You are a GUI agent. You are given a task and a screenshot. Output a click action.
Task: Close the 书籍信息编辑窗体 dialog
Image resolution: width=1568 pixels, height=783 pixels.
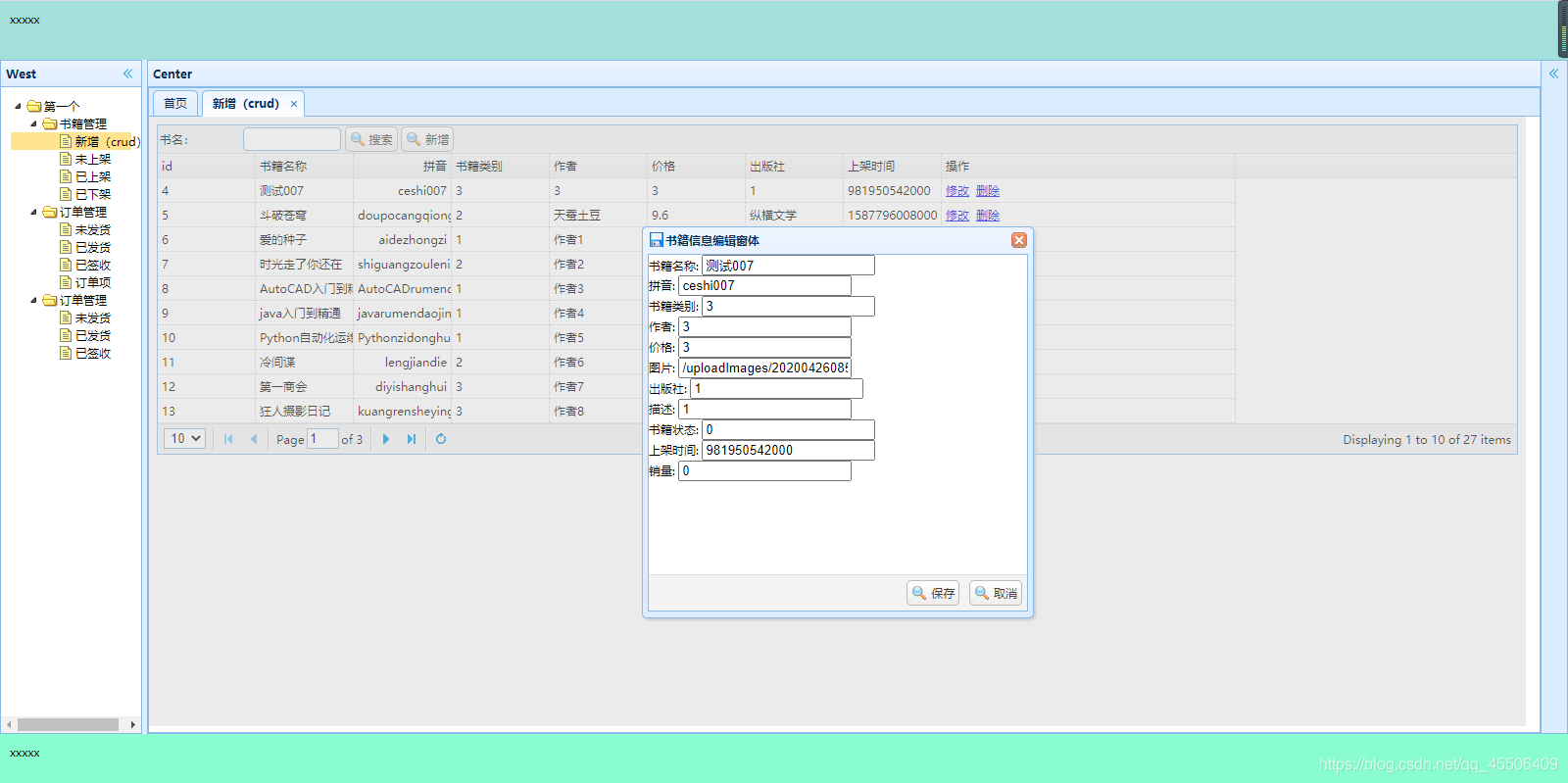(1019, 240)
